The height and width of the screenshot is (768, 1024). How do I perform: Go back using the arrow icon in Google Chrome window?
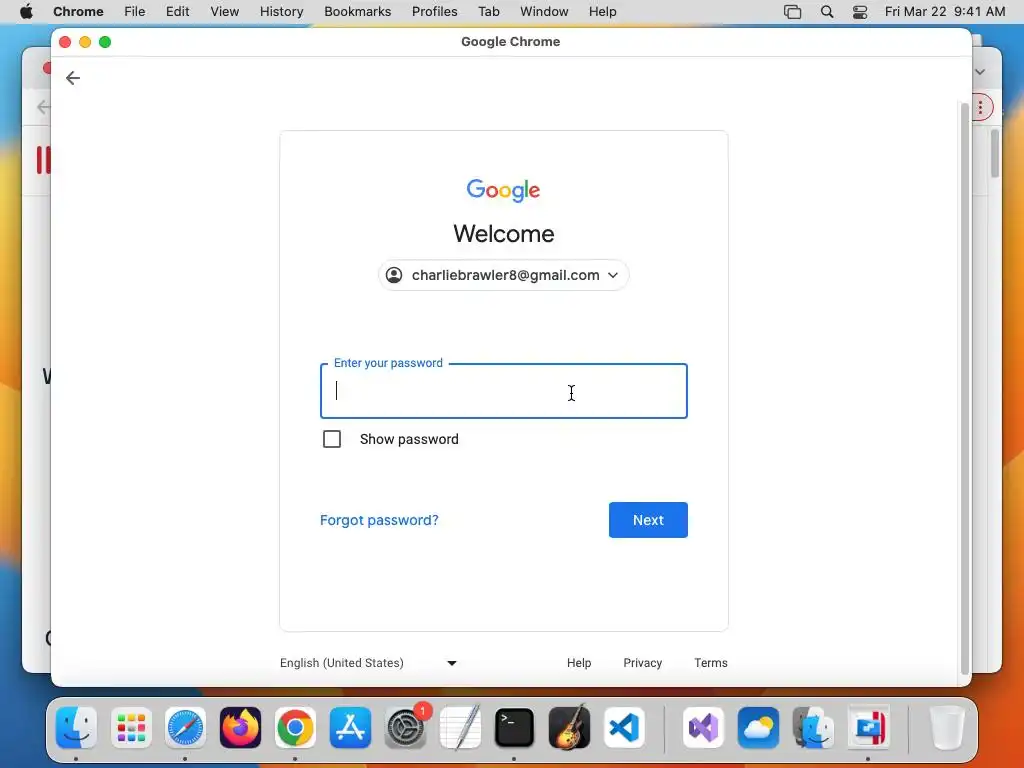point(72,78)
